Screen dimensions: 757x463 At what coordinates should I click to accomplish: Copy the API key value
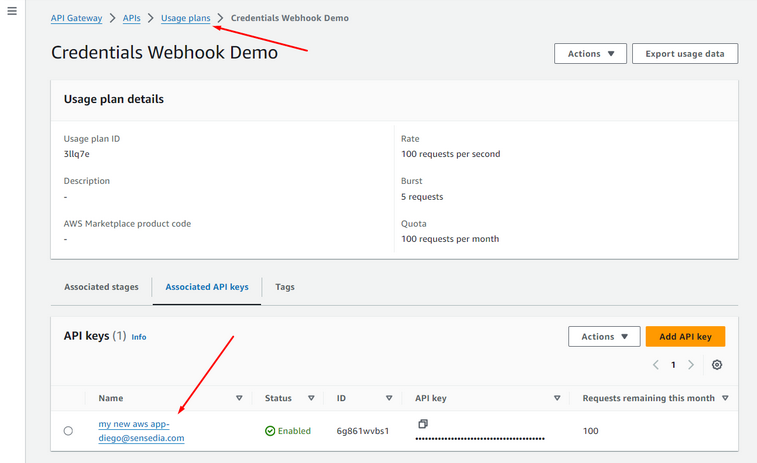[x=423, y=424]
